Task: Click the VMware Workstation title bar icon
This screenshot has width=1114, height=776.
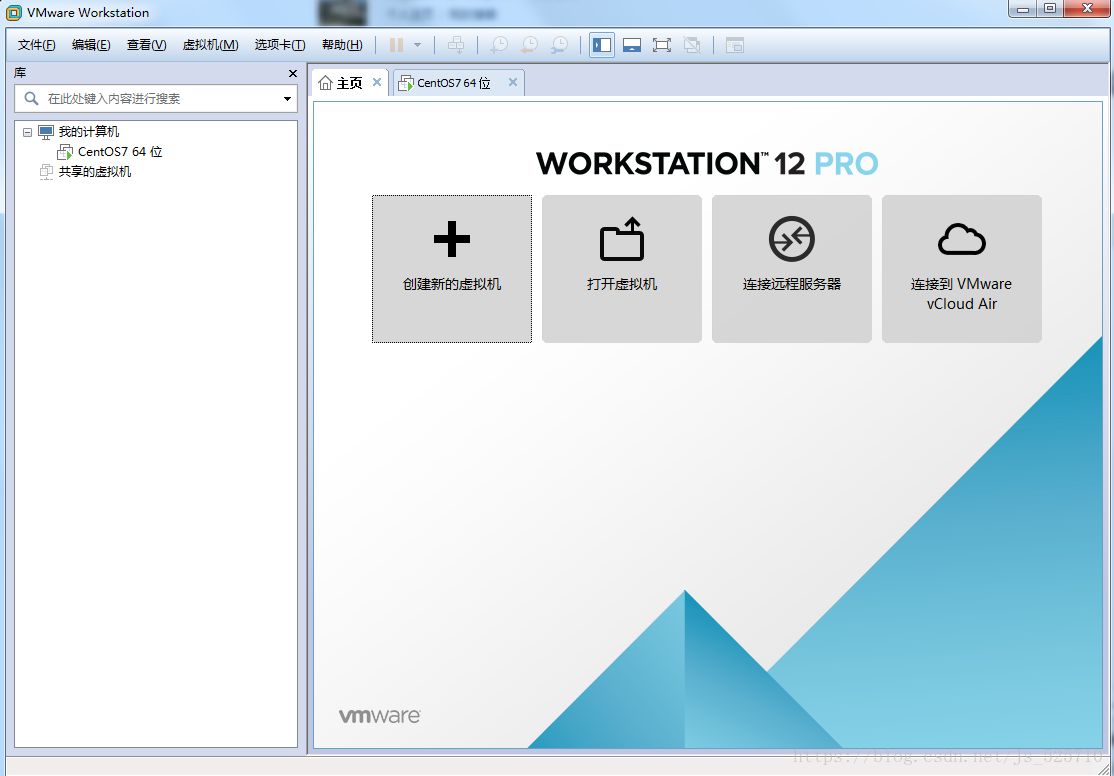Action: point(13,12)
